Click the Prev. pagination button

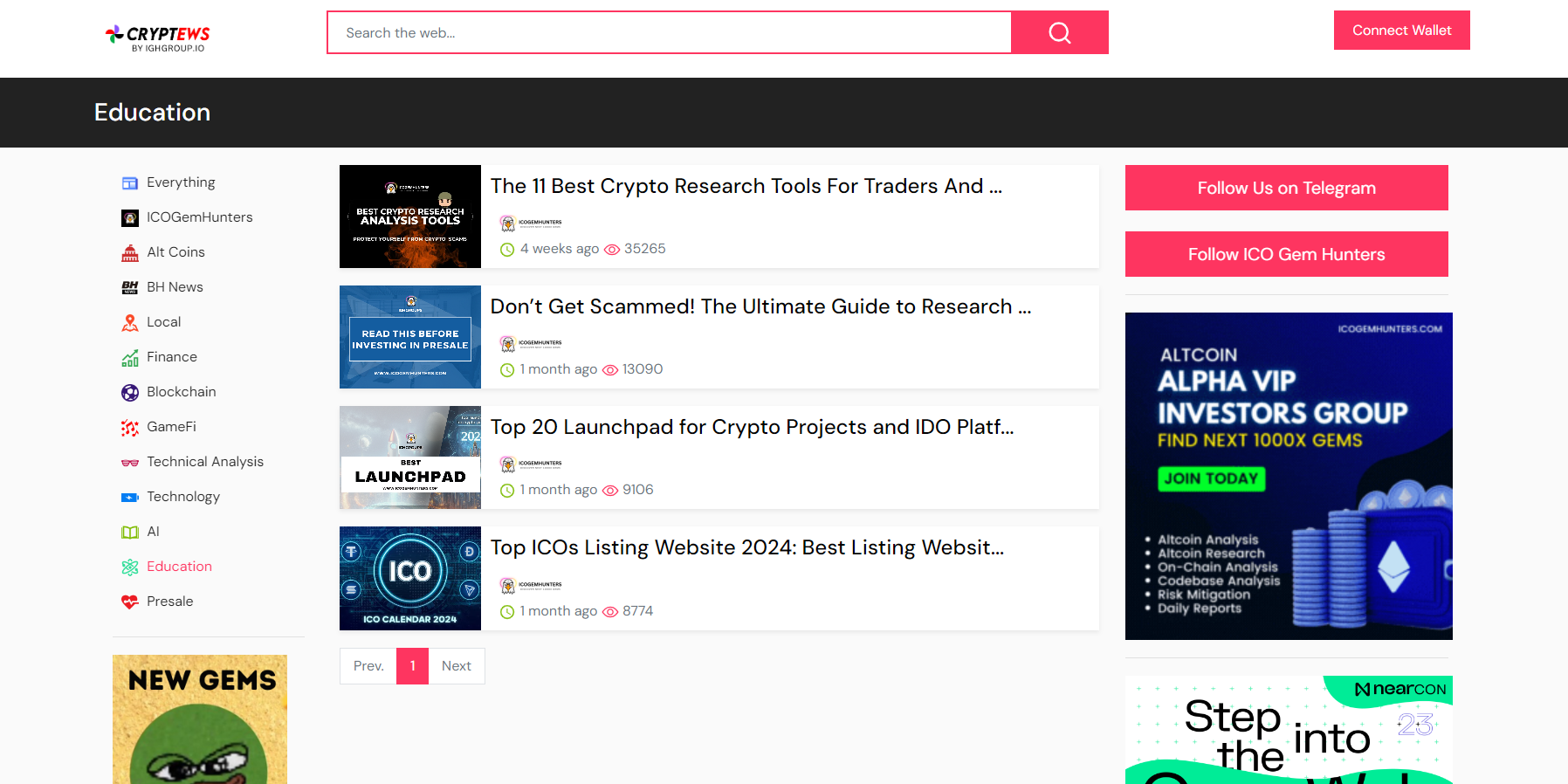point(368,666)
